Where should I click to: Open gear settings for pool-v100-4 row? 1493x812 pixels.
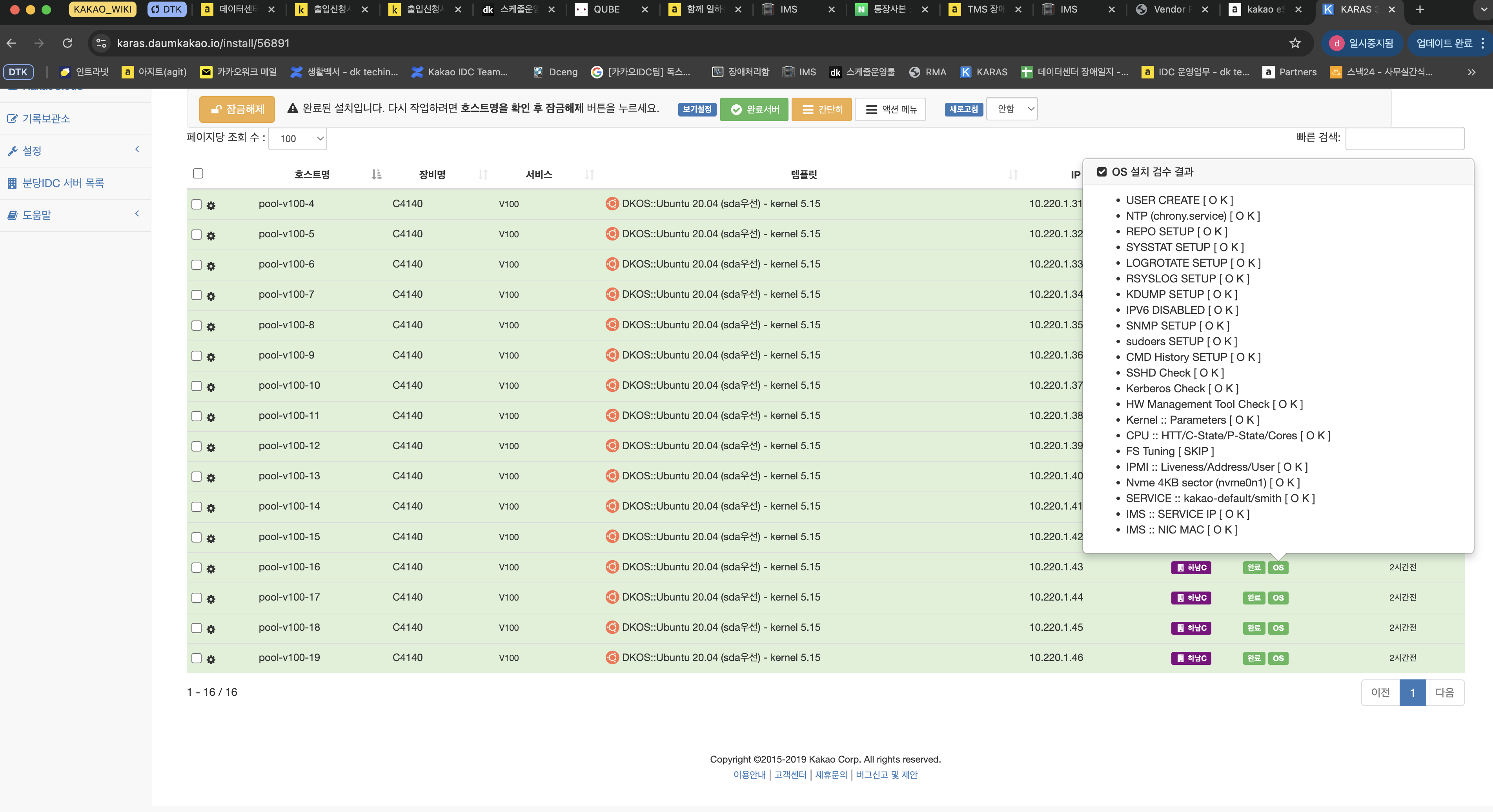211,205
